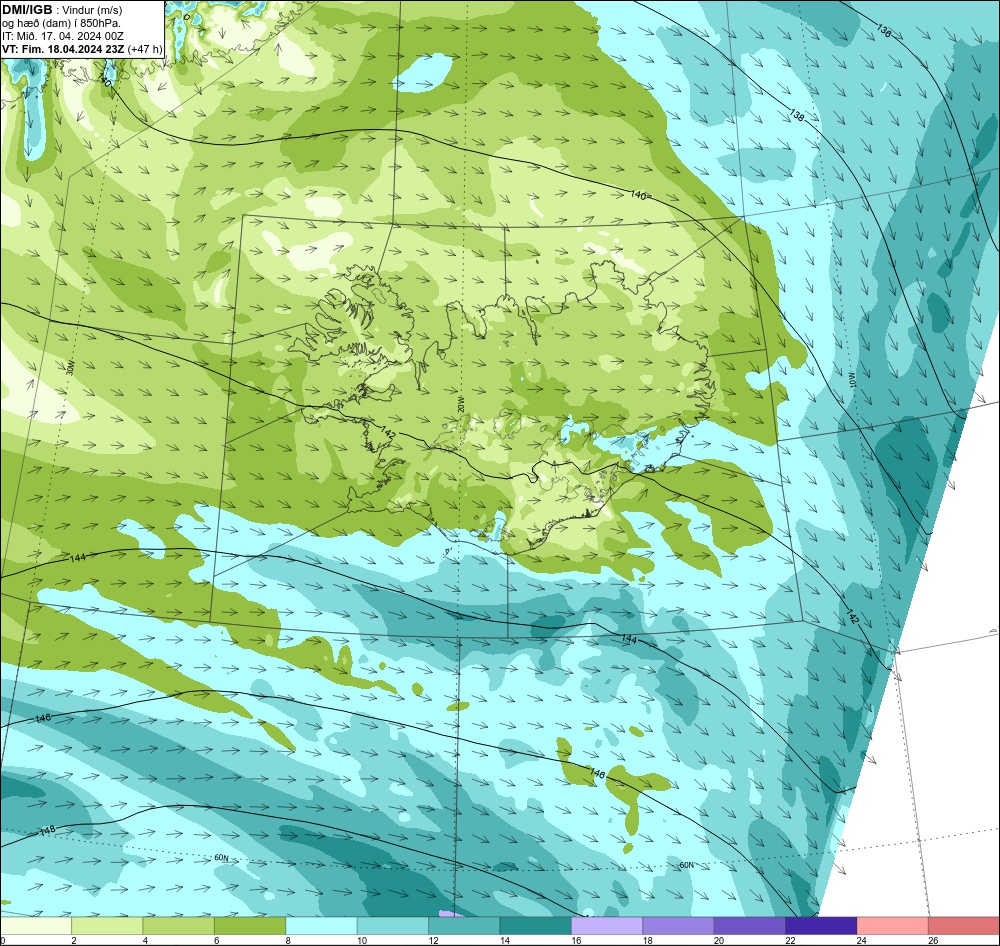Image resolution: width=1000 pixels, height=946 pixels.
Task: Select the salmon red legend swatch above 26 m/s
Action: [x=964, y=925]
